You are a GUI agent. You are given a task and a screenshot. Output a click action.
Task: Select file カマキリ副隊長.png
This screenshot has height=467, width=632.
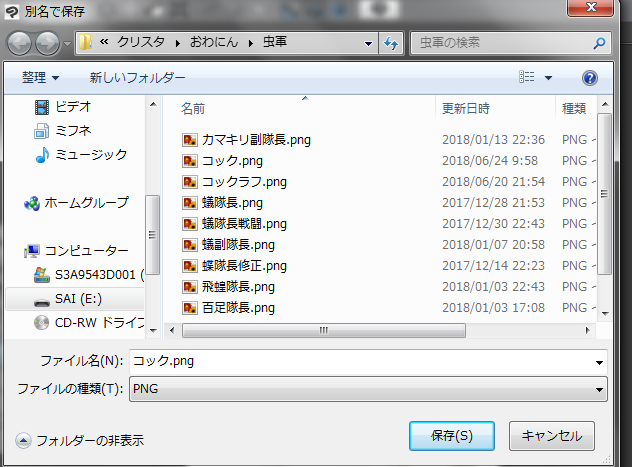256,140
